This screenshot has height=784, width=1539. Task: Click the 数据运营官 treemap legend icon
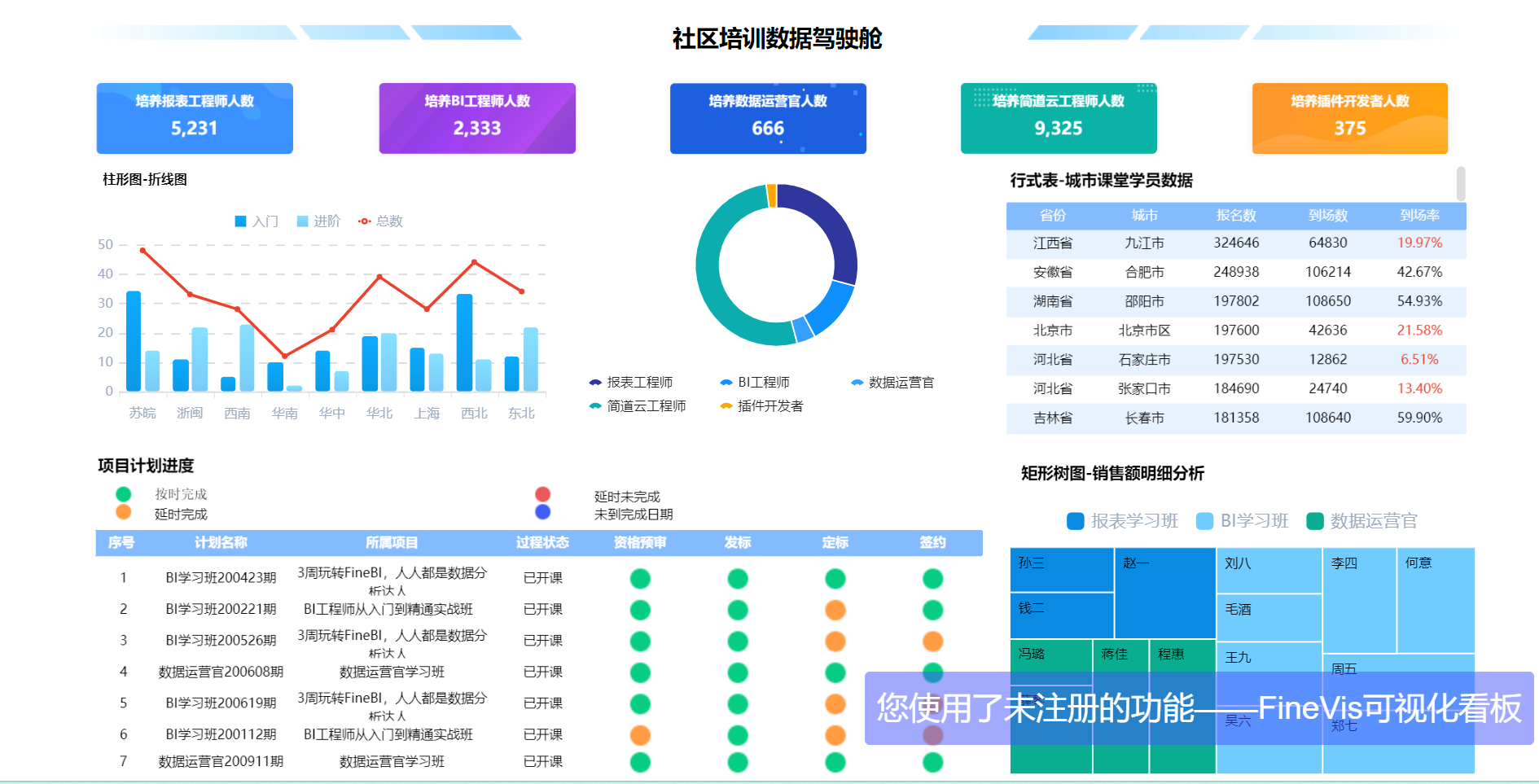pyautogui.click(x=1315, y=521)
